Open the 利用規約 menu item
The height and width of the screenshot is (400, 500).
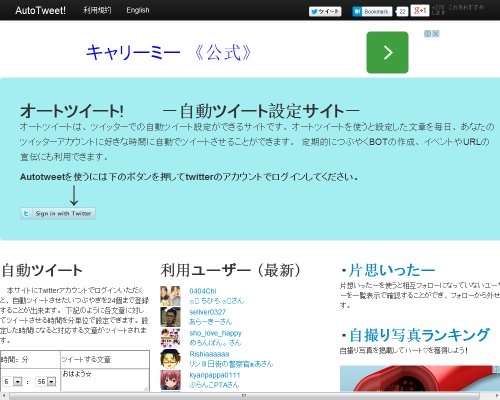coord(97,10)
